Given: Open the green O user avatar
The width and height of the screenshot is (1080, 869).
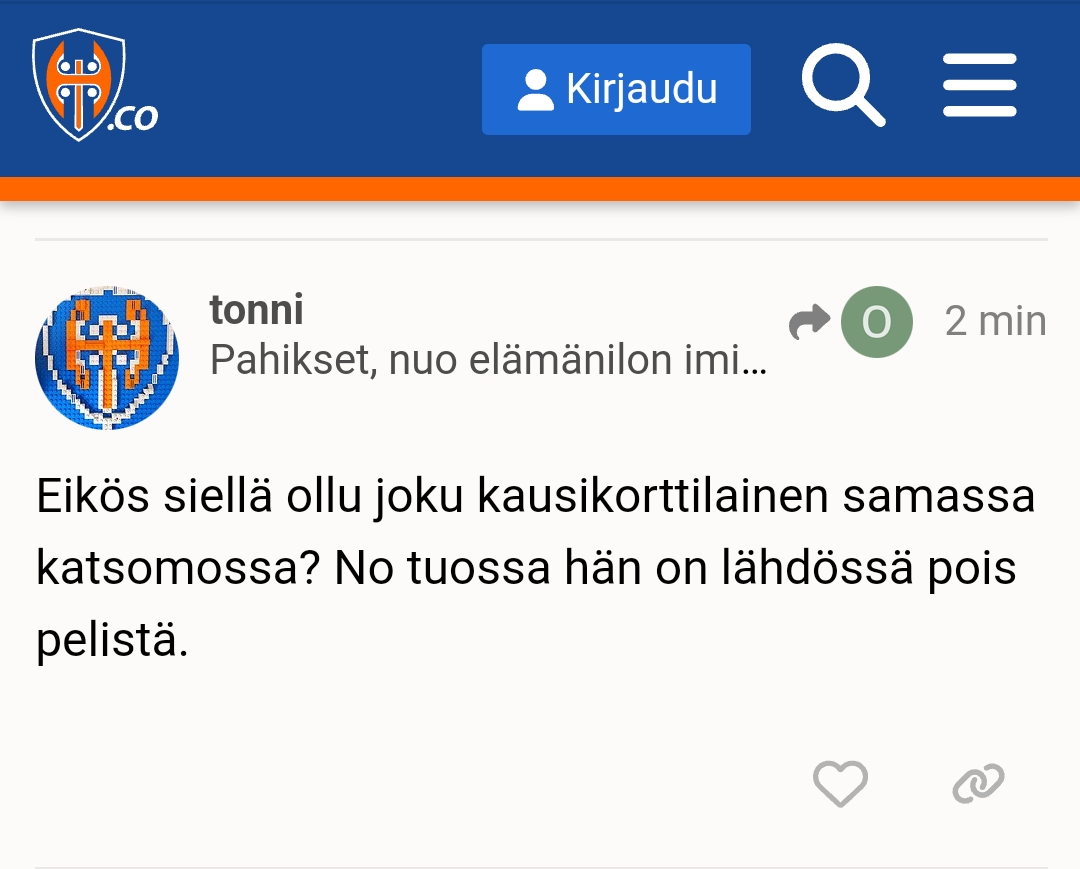Looking at the screenshot, I should (x=877, y=322).
